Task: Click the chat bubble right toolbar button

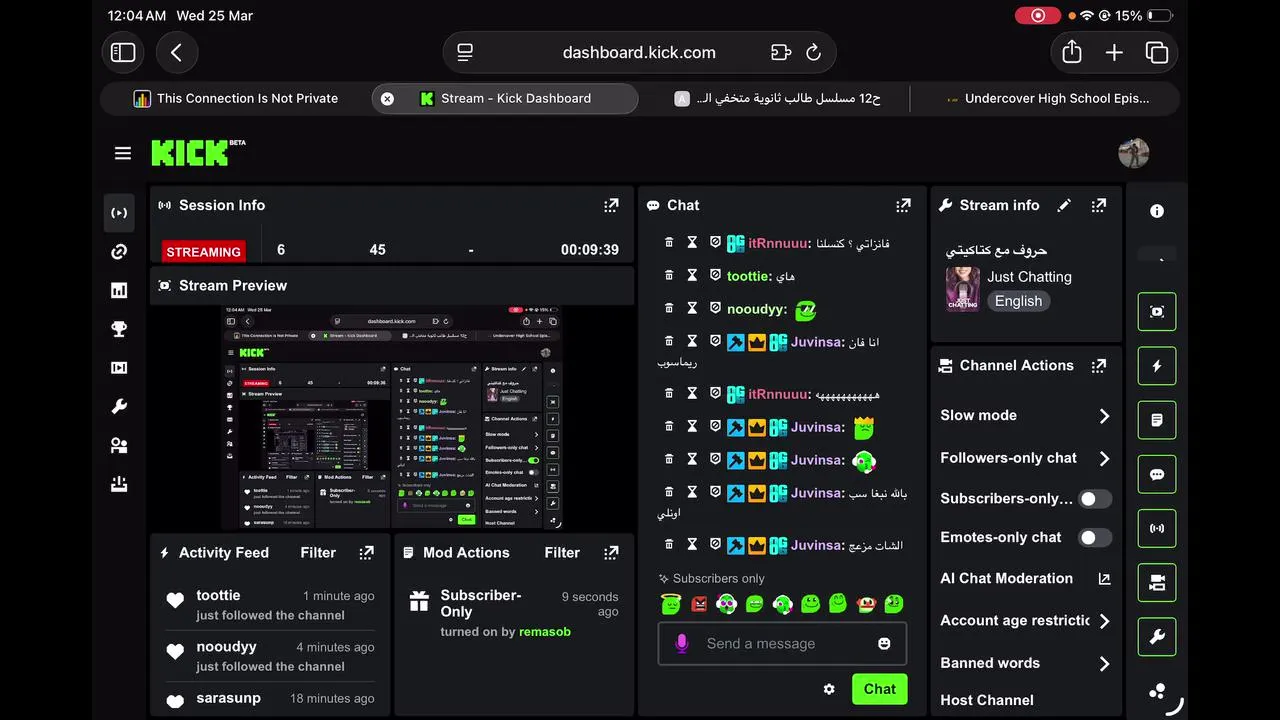Action: [1157, 475]
